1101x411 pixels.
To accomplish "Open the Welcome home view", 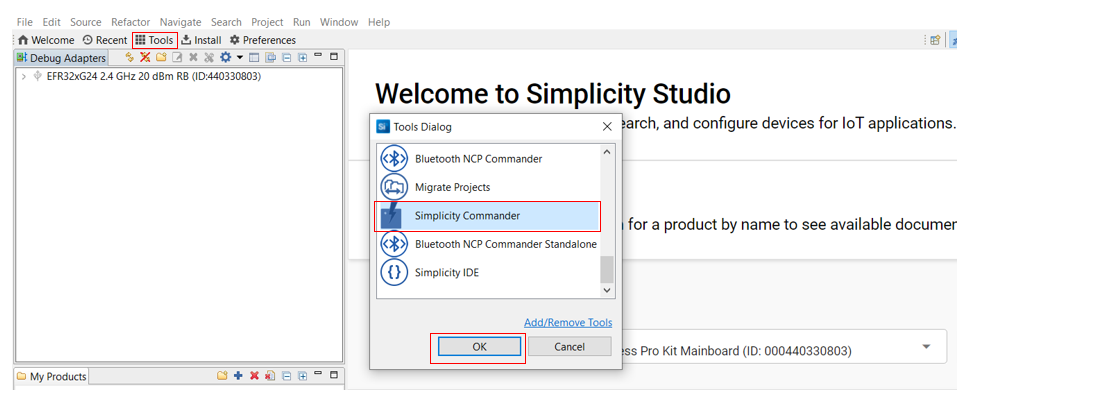I will (46, 40).
